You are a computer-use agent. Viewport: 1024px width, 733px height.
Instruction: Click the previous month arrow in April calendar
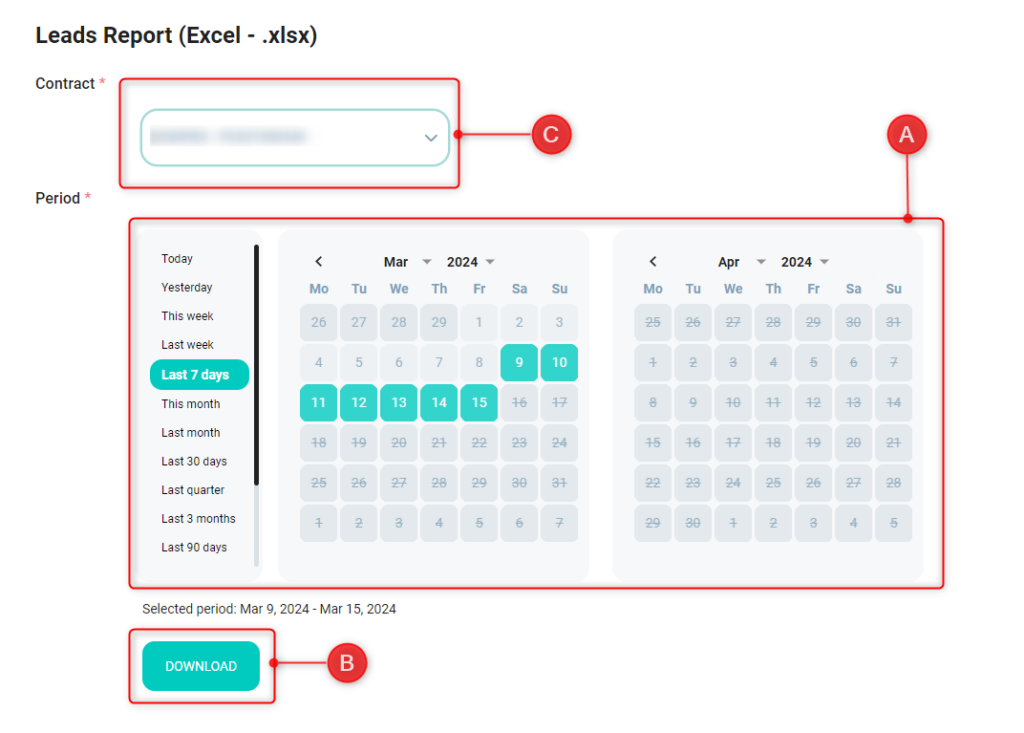tap(653, 262)
